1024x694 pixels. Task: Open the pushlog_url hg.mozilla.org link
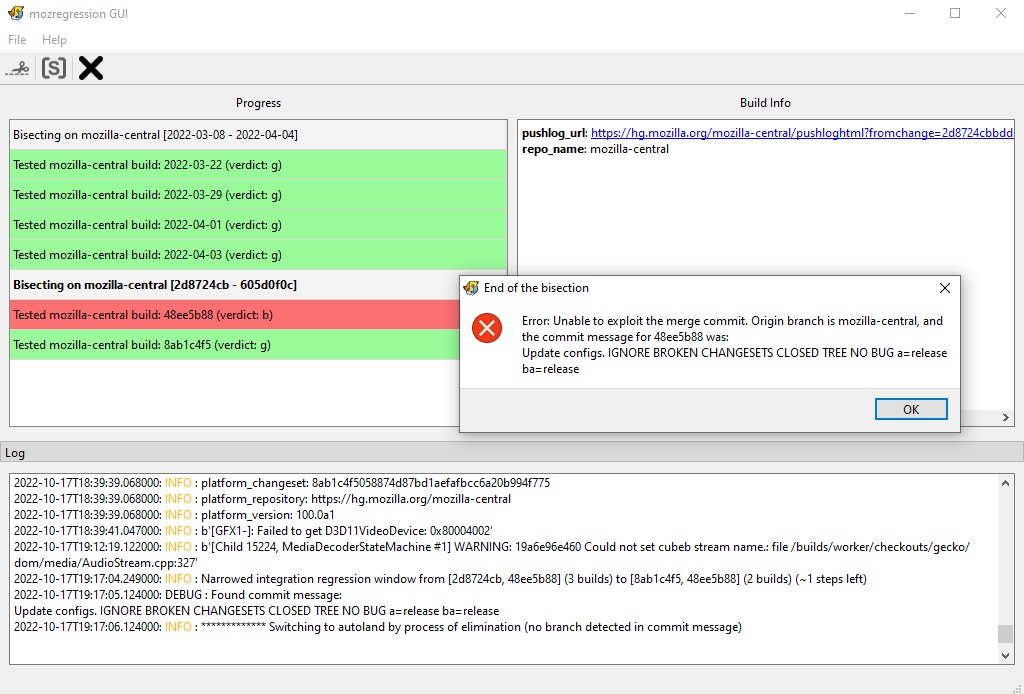pos(800,133)
